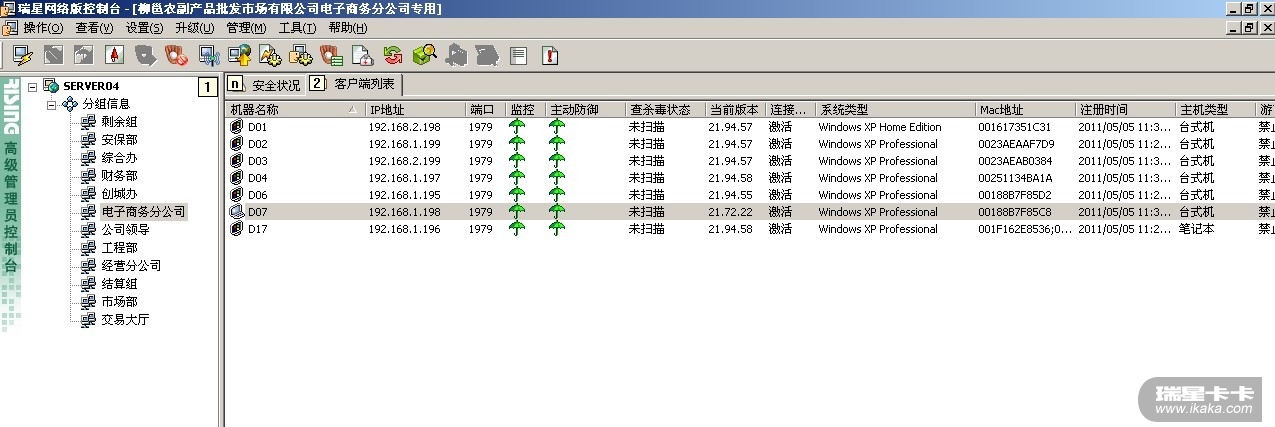Open the 升级(U) menu

(195, 28)
